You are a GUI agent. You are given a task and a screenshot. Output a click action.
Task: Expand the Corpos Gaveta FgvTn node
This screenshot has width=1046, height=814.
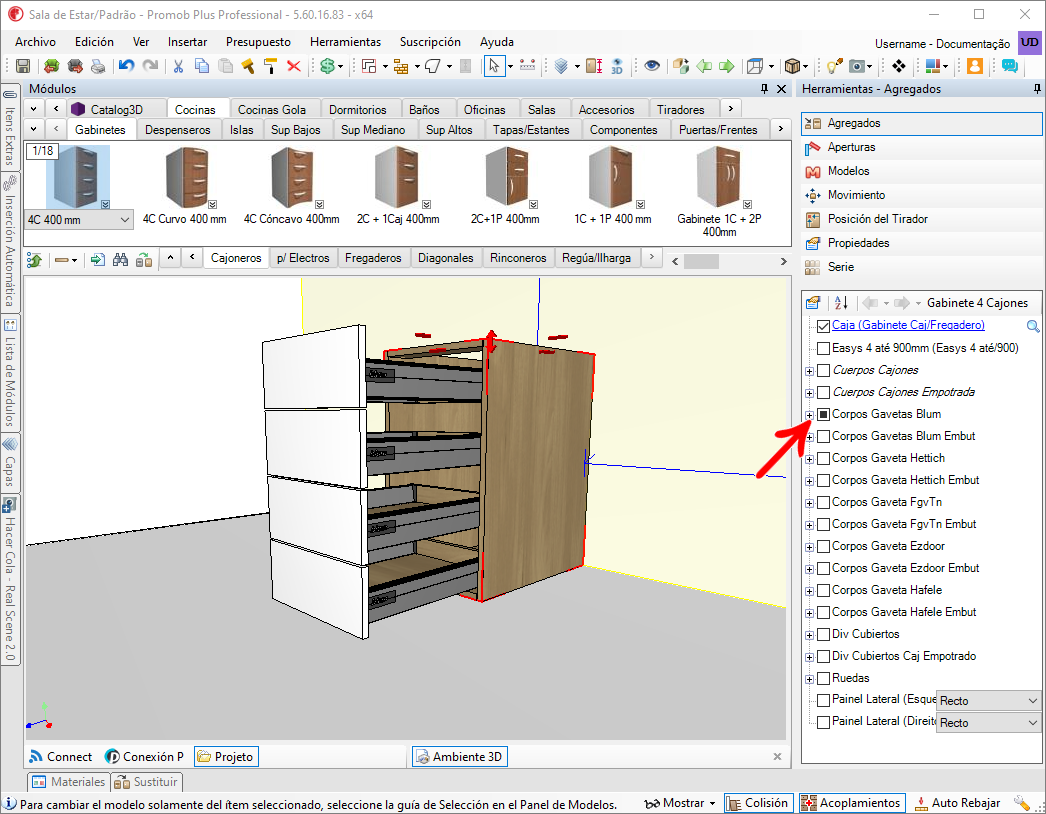[809, 503]
